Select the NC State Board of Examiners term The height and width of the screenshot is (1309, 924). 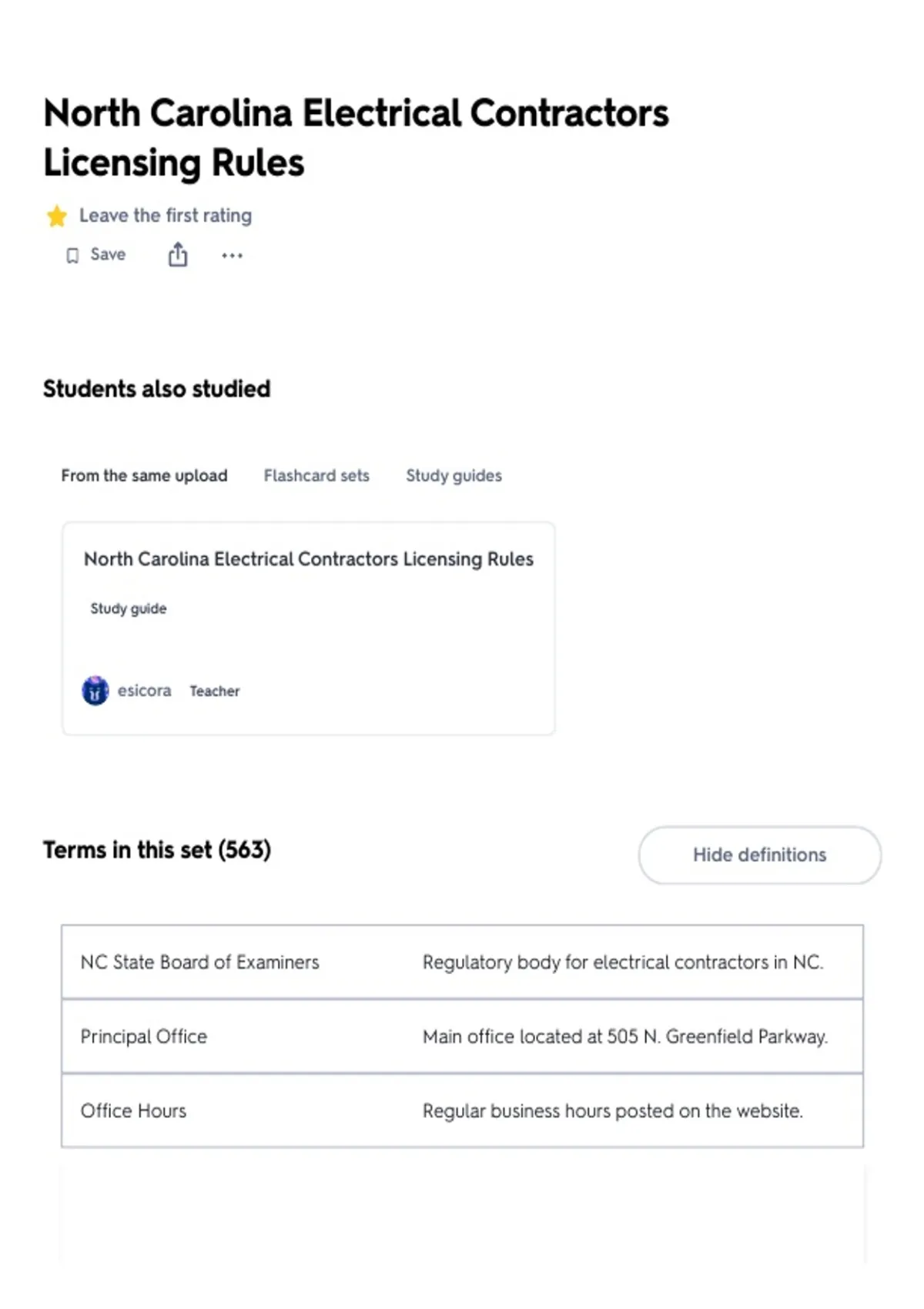pyautogui.click(x=199, y=962)
